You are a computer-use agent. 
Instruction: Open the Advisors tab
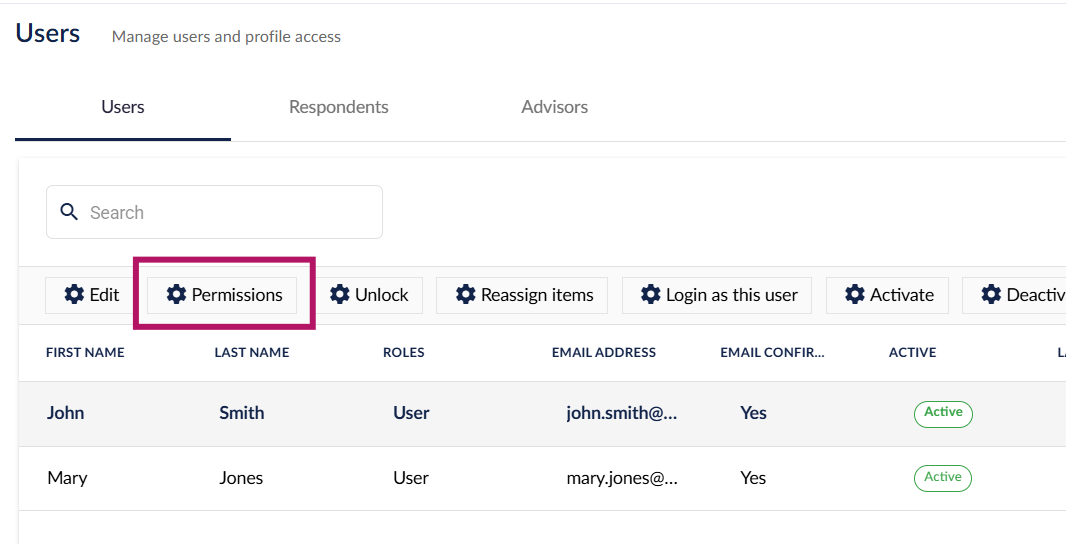click(554, 107)
